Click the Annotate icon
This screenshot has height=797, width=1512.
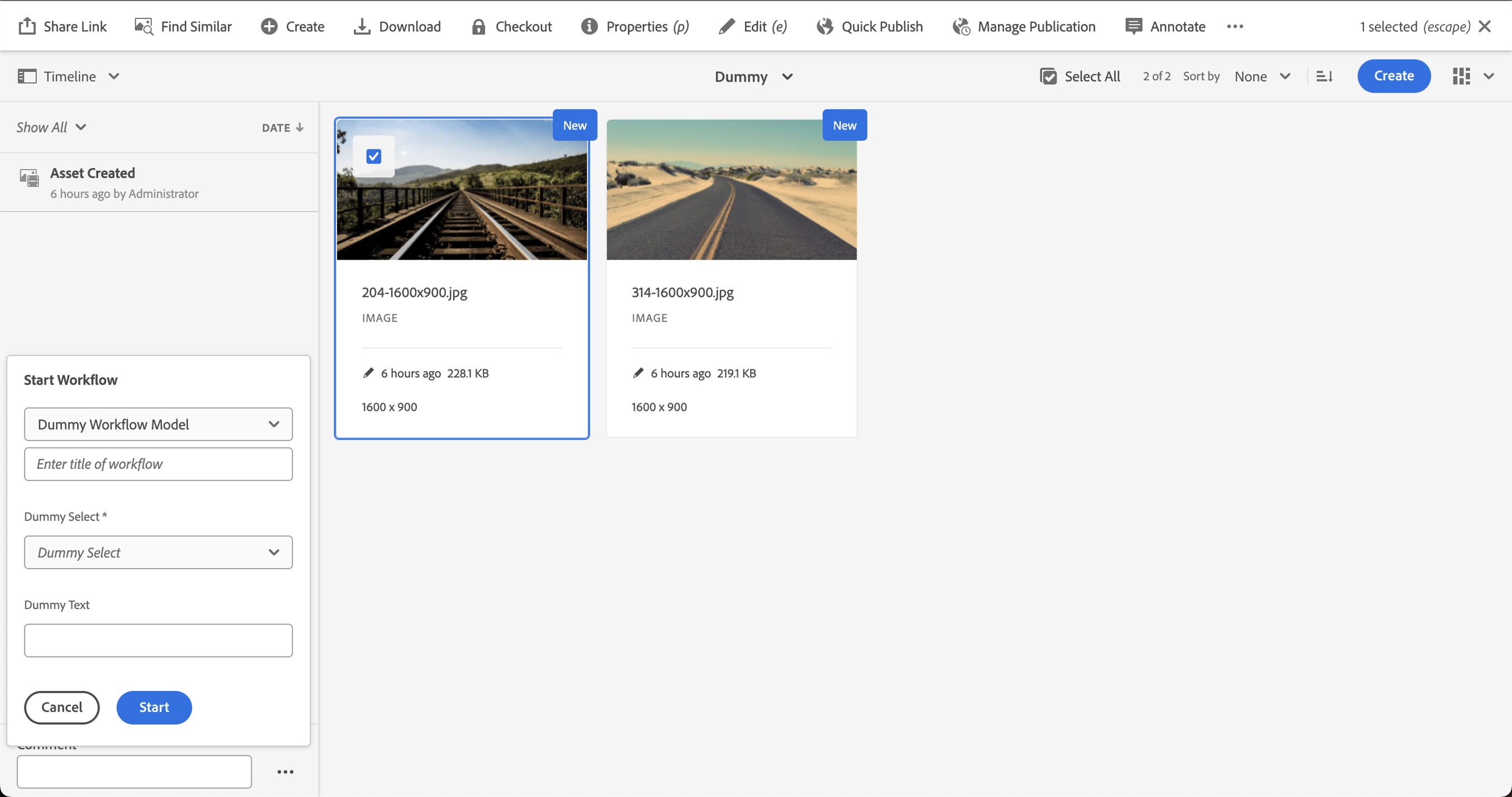[x=1134, y=26]
